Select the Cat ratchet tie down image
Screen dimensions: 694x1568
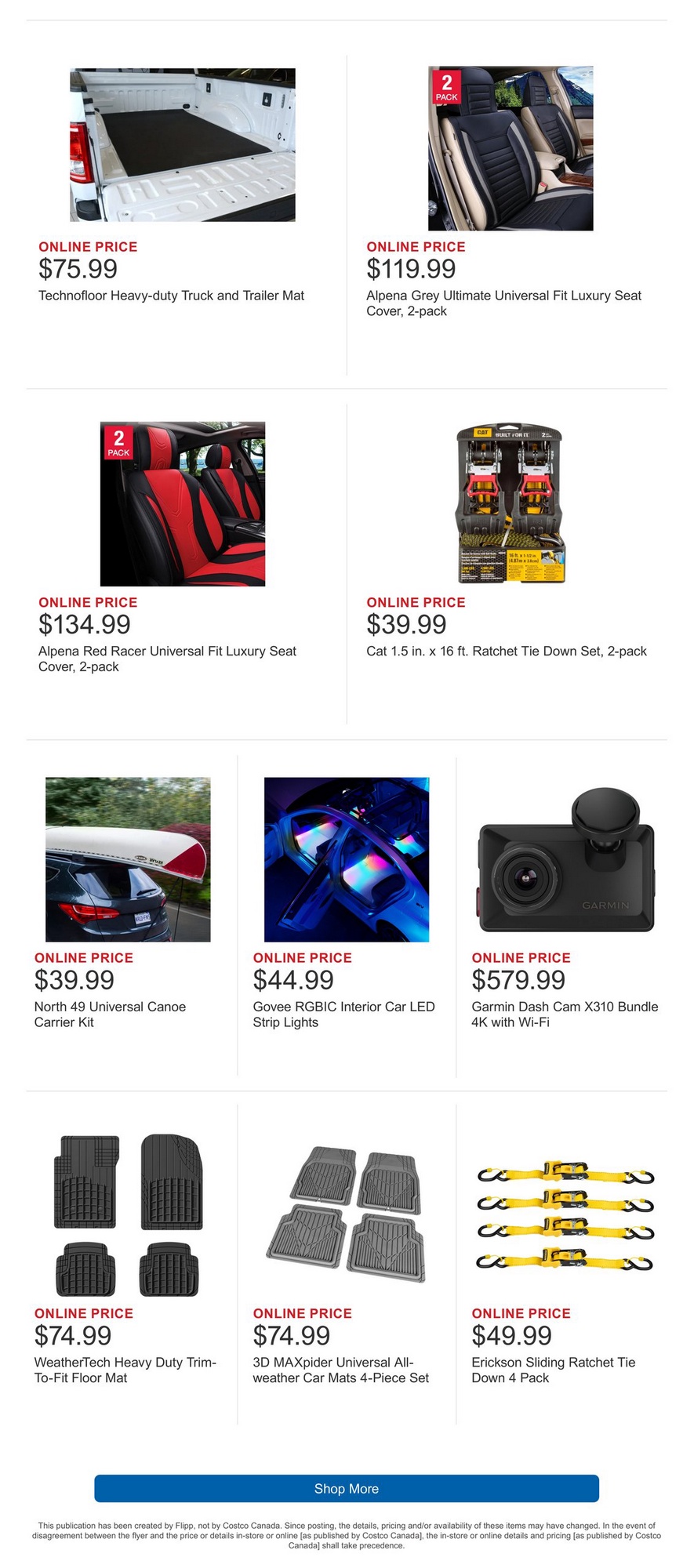tap(511, 504)
